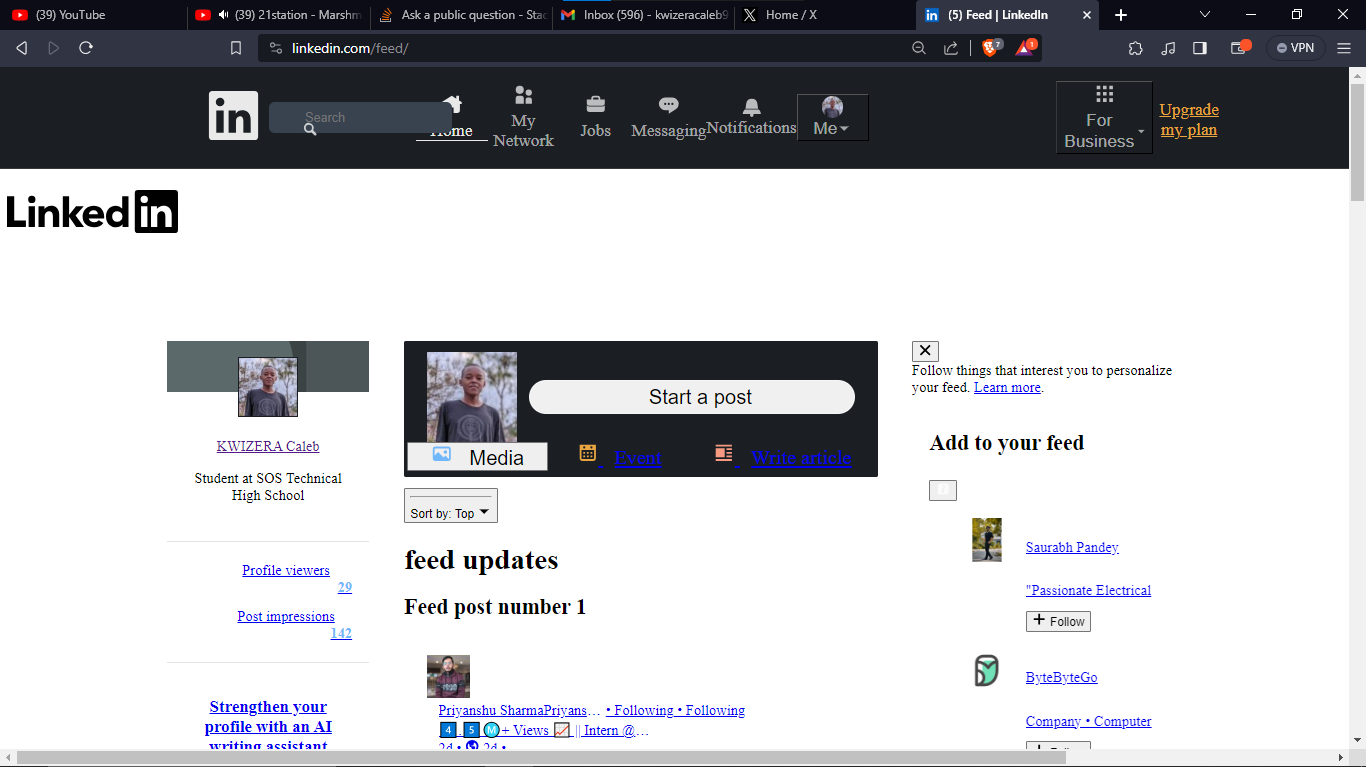Click the site info icon before URL
Image resolution: width=1366 pixels, height=767 pixels.
pos(276,48)
